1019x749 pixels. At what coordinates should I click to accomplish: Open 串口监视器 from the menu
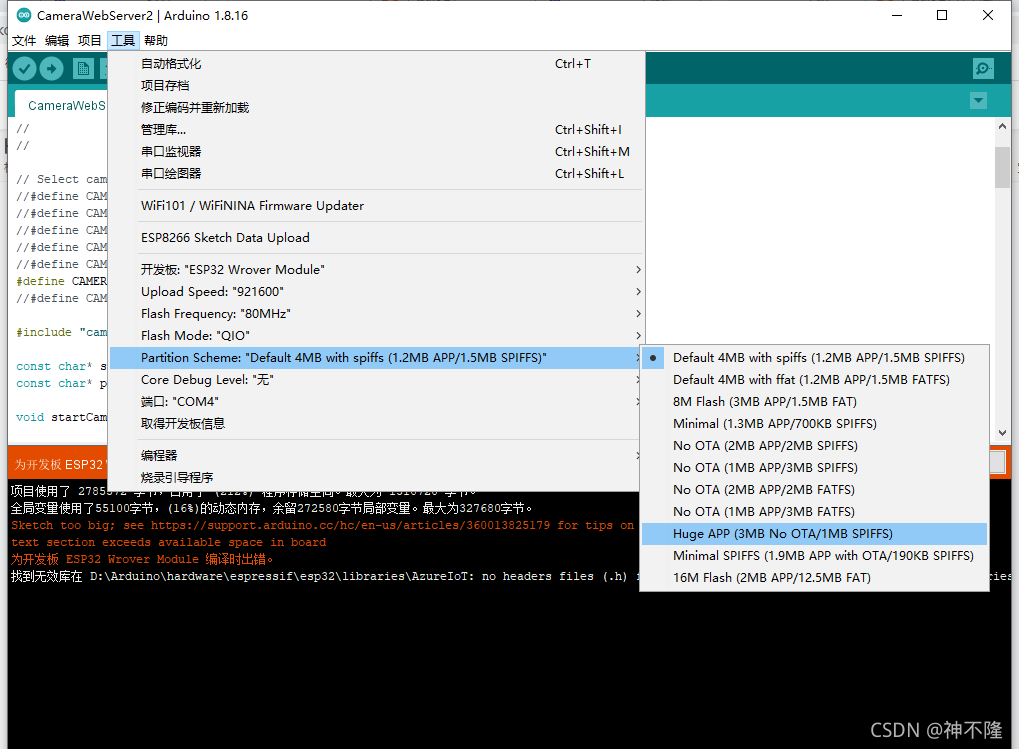376,151
